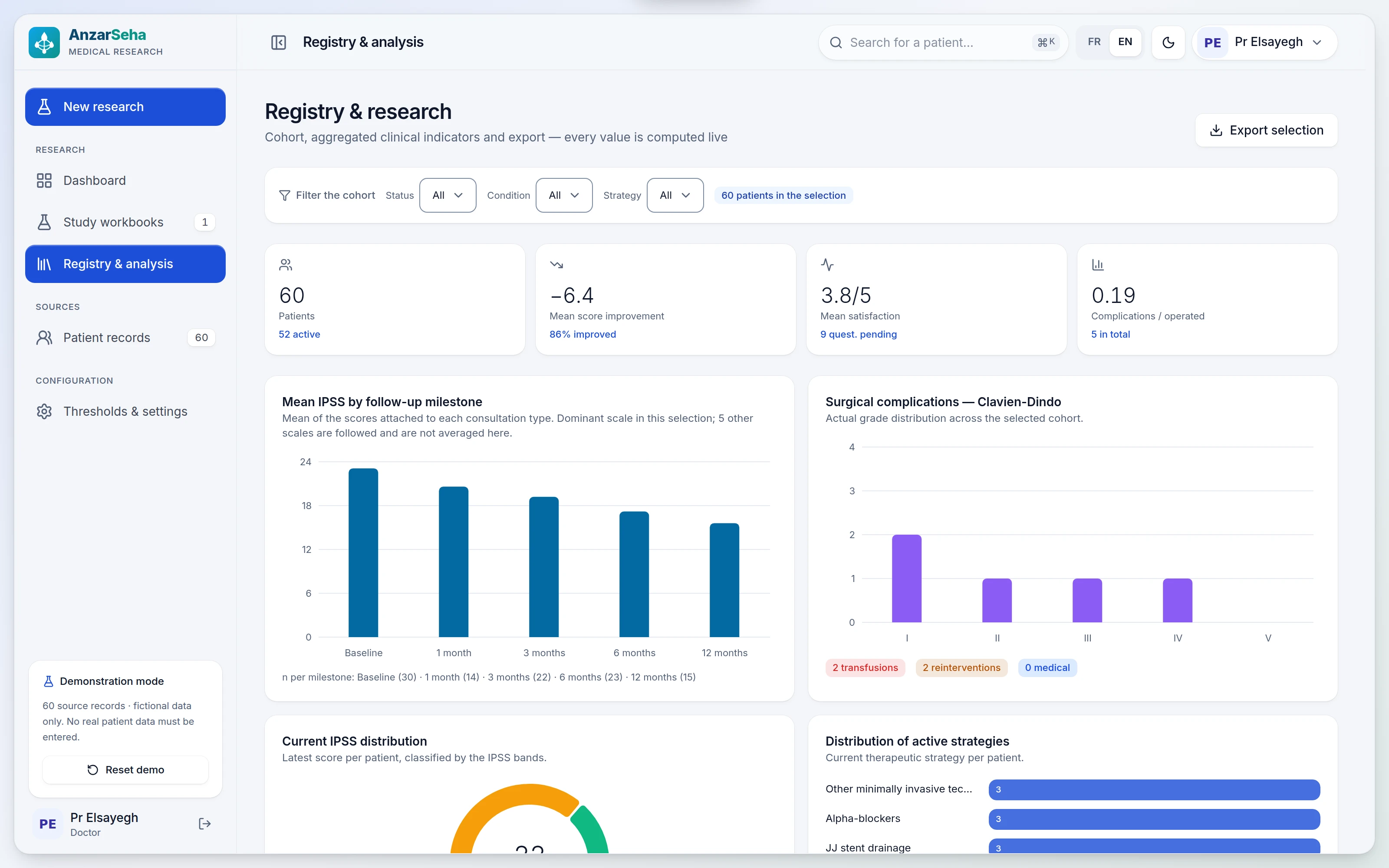Click the 60 badge on Patient records
The height and width of the screenshot is (868, 1389).
click(201, 338)
